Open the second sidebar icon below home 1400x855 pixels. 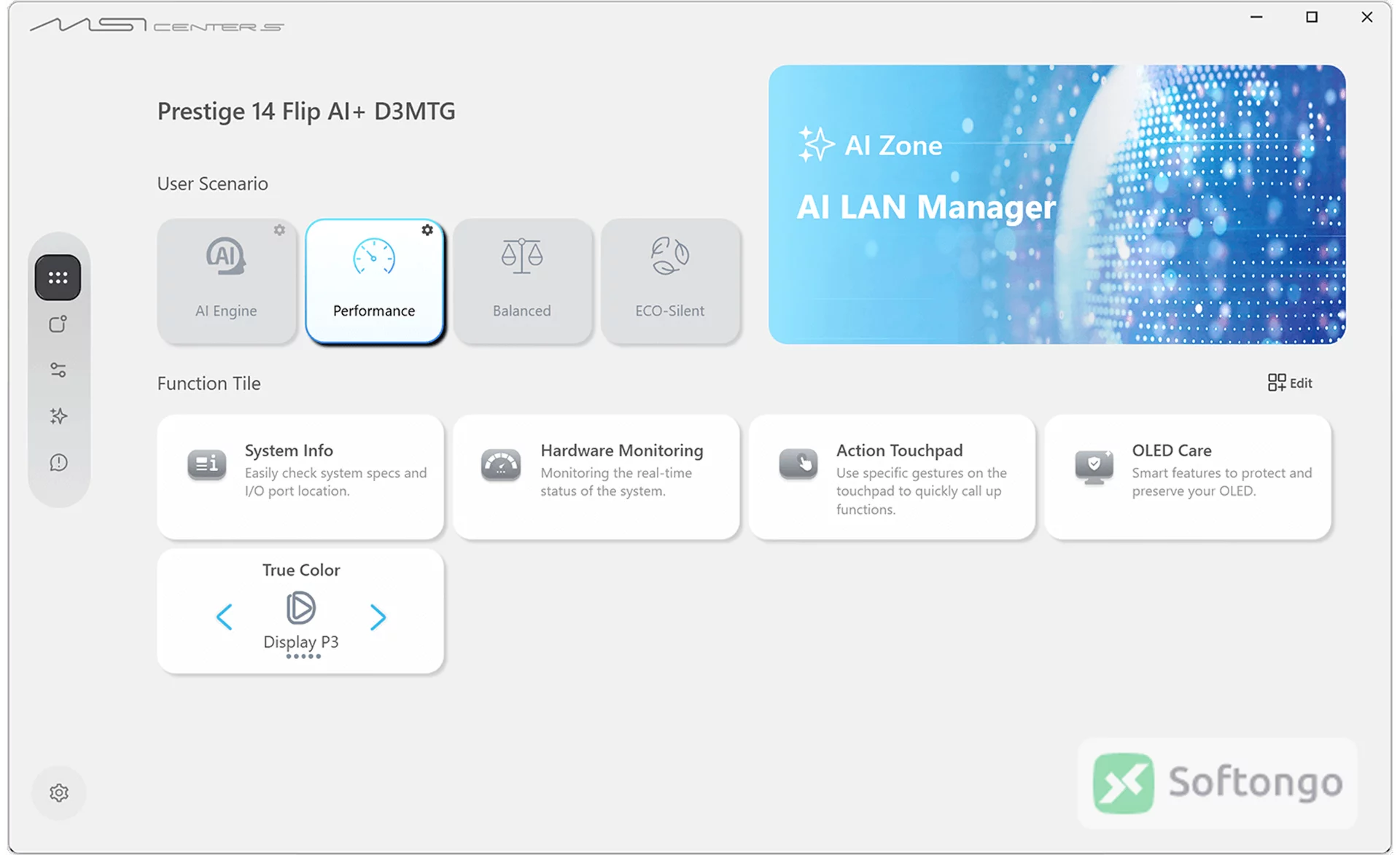pyautogui.click(x=58, y=324)
